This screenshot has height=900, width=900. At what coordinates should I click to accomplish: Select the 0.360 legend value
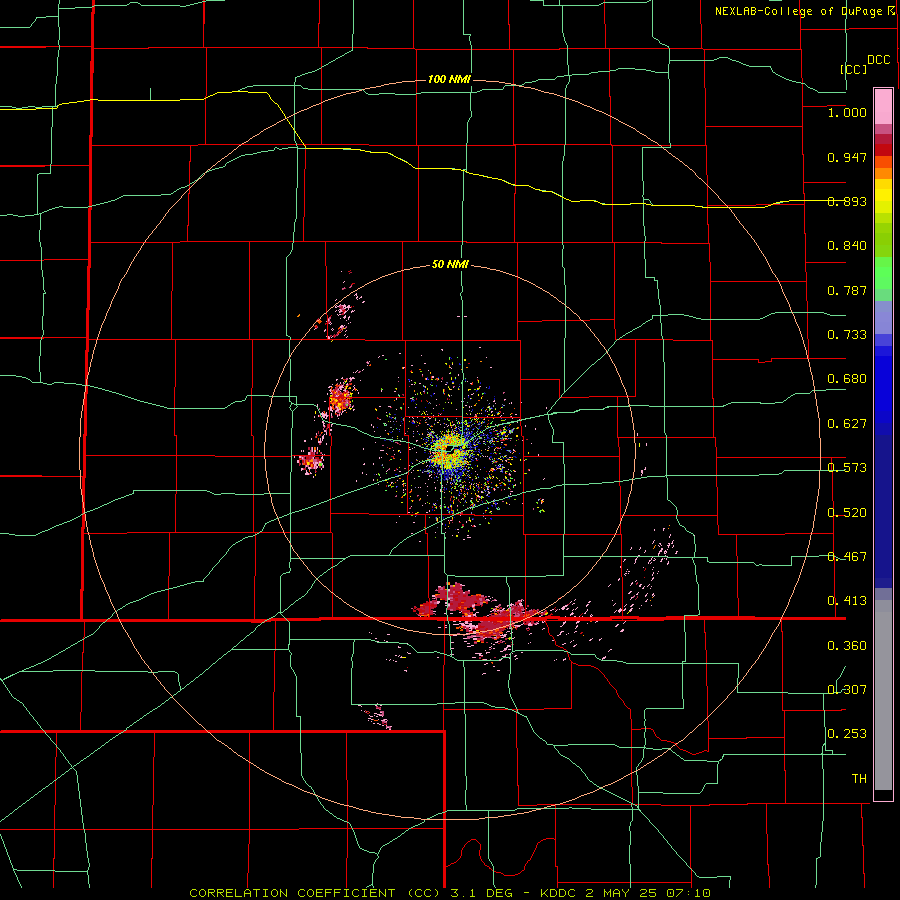pos(847,646)
